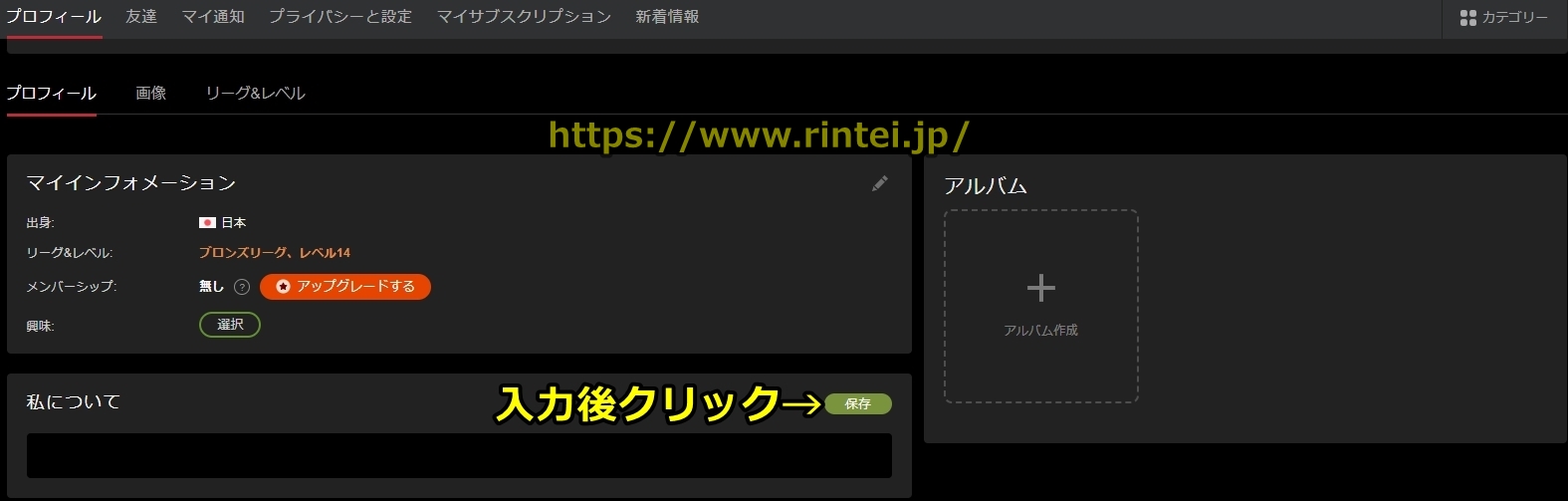Select the プロフィール sub-tab beside 画像
Viewport: 1568px width, 501px height.
[x=51, y=93]
